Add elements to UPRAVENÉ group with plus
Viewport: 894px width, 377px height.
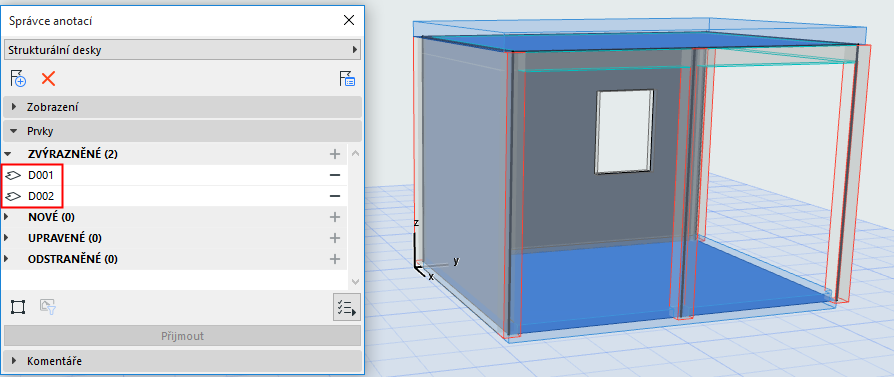point(335,238)
